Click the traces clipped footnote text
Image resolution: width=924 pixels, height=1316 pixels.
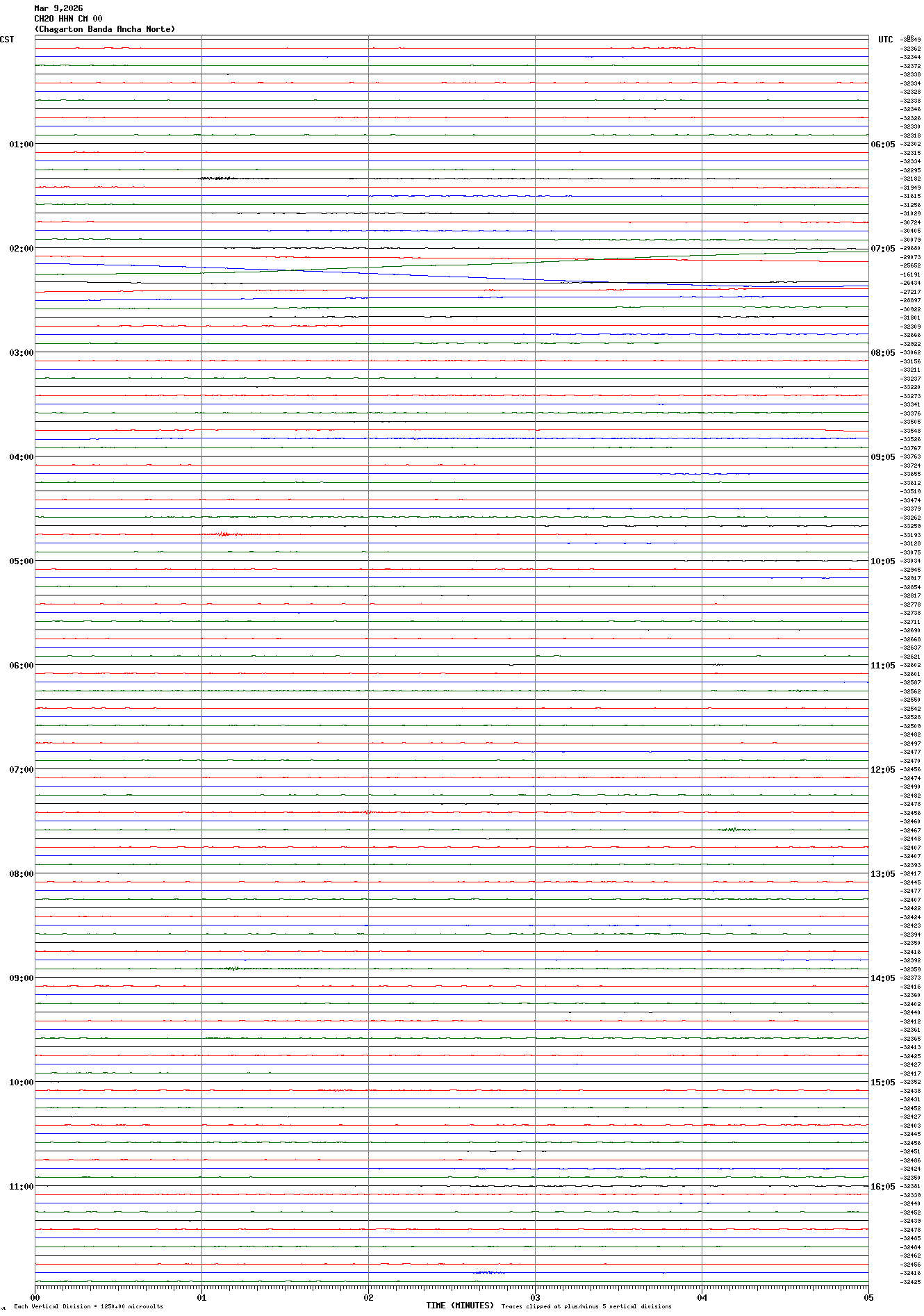tap(586, 1306)
